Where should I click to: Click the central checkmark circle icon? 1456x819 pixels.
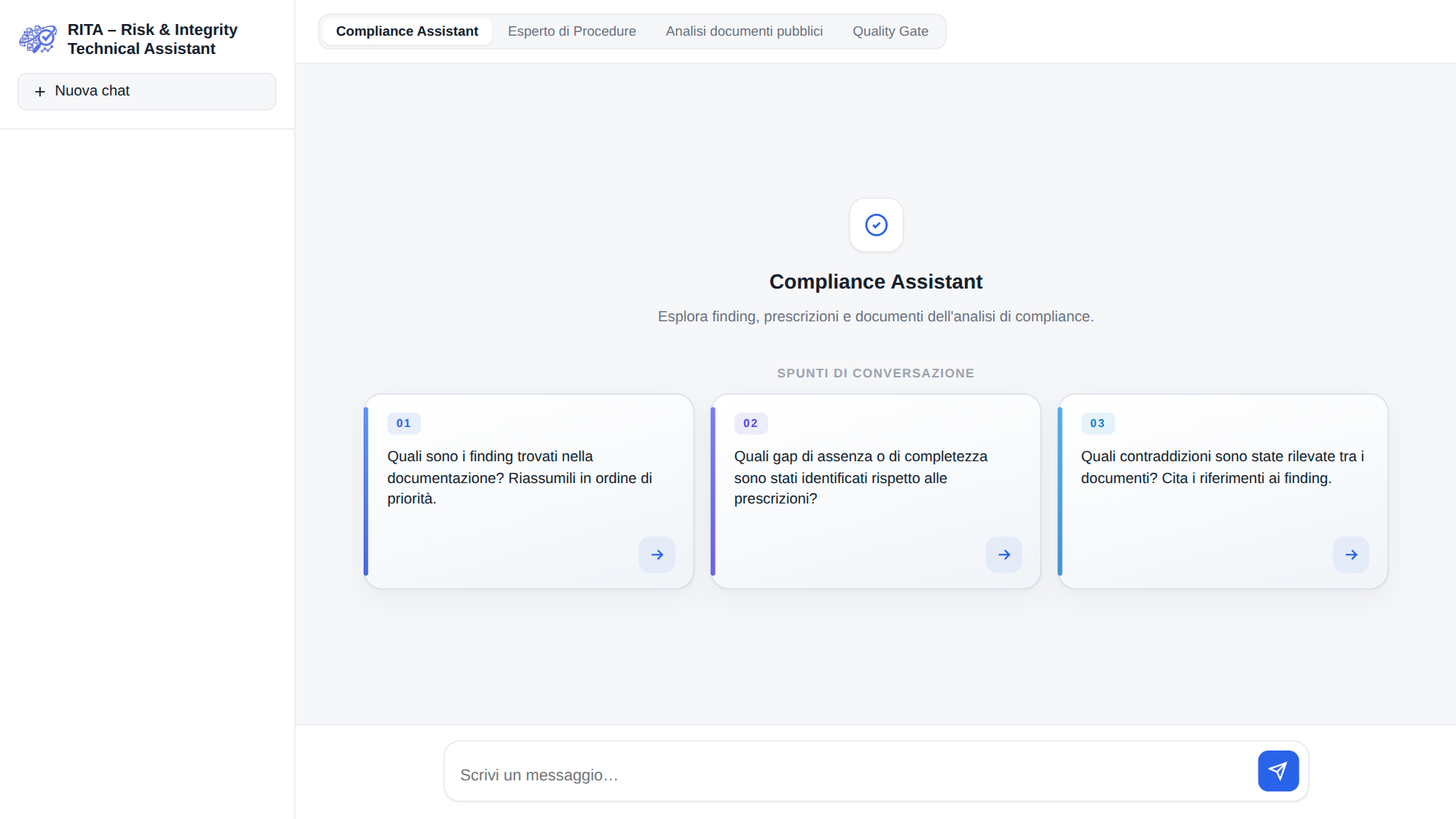(876, 225)
